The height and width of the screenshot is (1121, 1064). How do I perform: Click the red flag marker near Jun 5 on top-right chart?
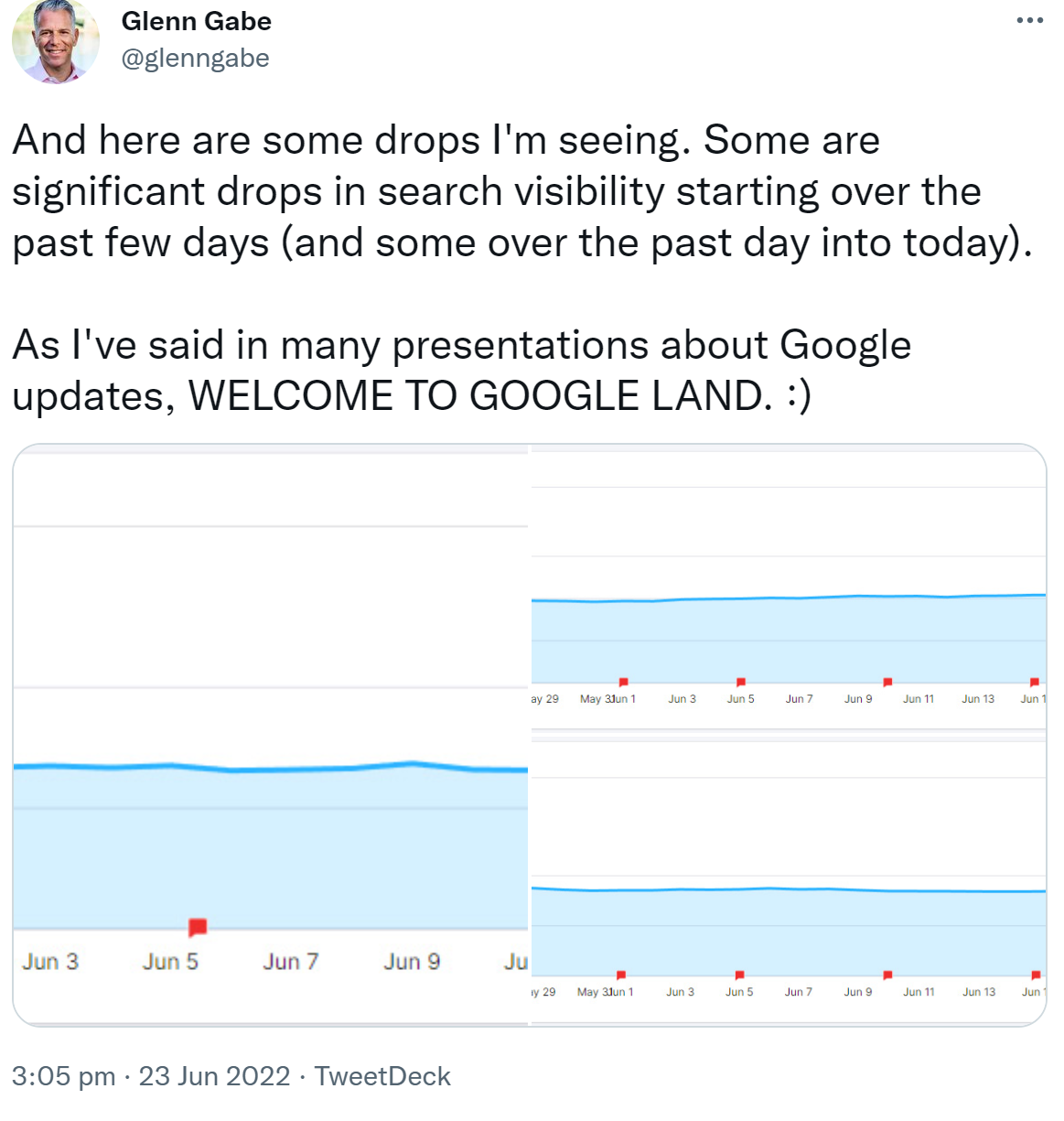coord(740,682)
